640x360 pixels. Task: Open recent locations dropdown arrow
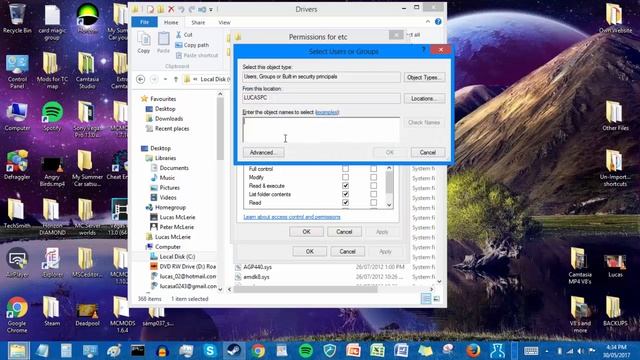pyautogui.click(x=165, y=79)
